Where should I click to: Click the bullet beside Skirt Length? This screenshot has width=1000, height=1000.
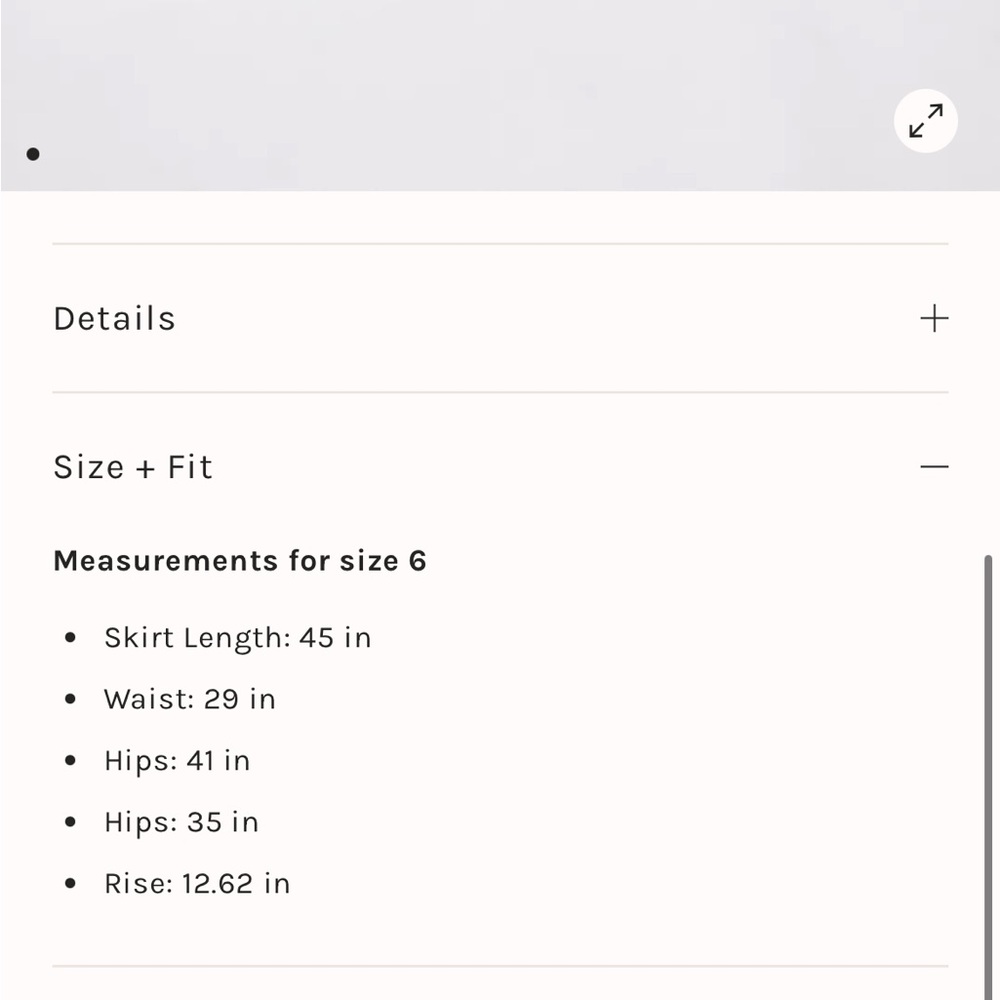coord(70,638)
